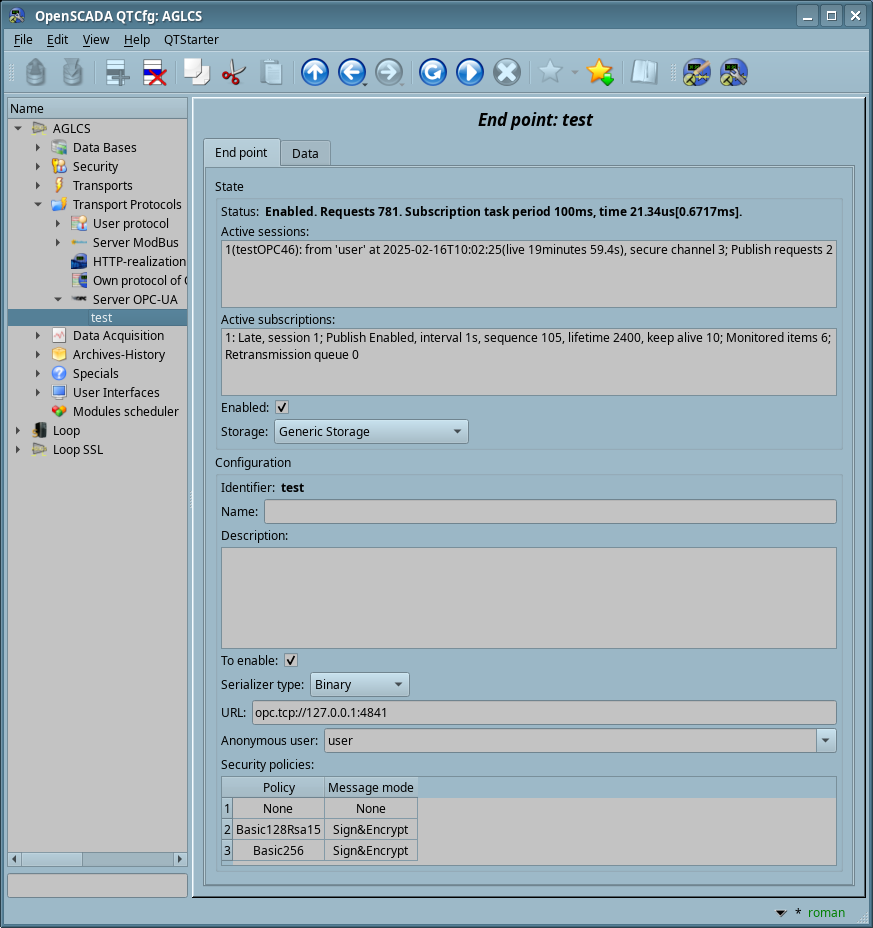
Task: Click the Add item toolbar icon
Action: tap(118, 72)
